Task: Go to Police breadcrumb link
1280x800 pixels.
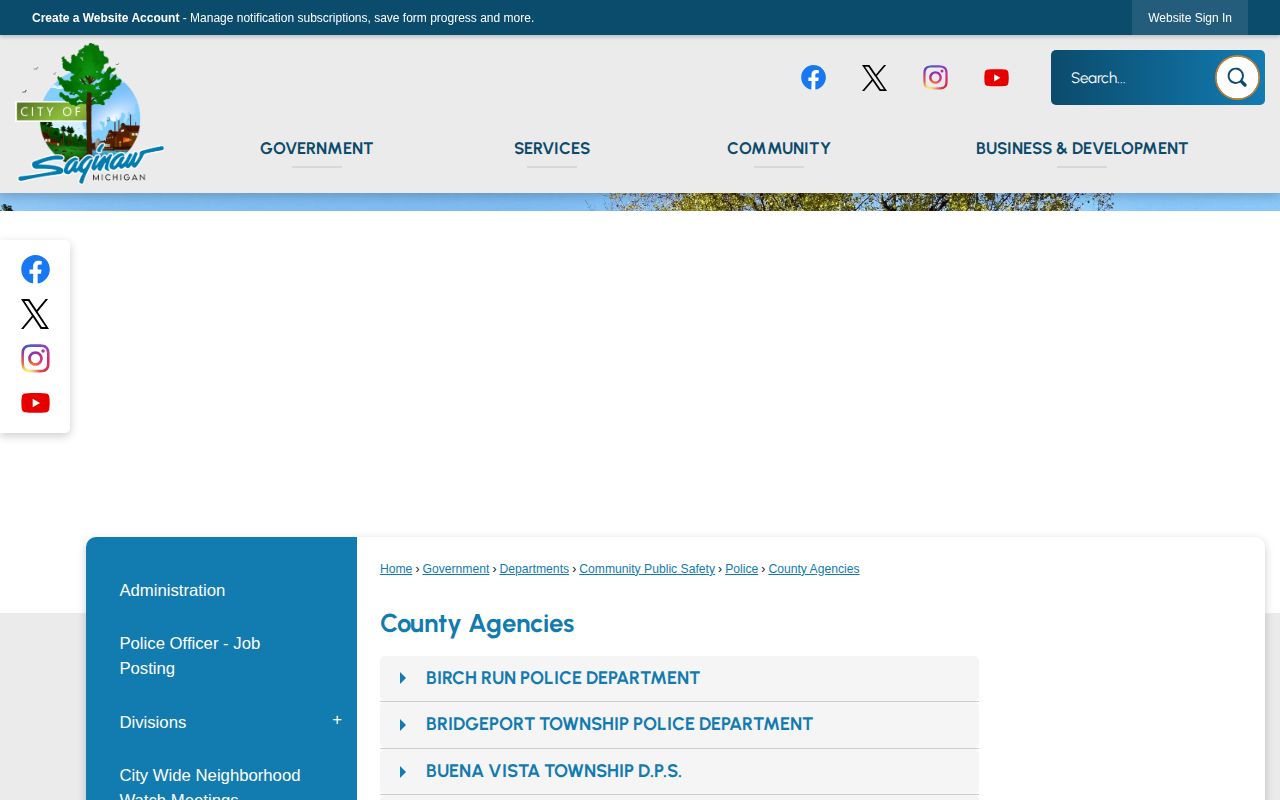Action: (742, 569)
